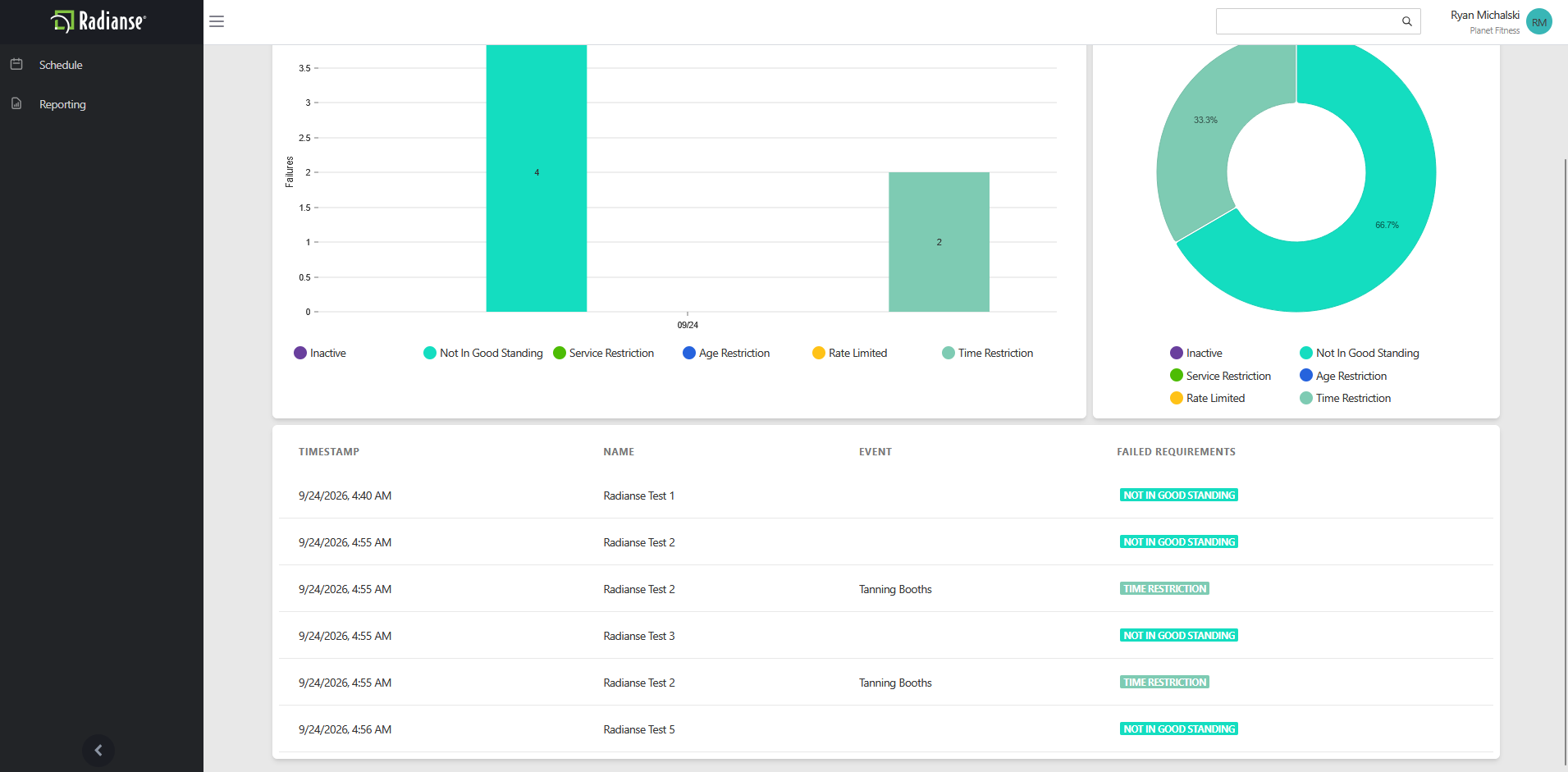Select the Radianse Test 5 name cell

pos(639,729)
